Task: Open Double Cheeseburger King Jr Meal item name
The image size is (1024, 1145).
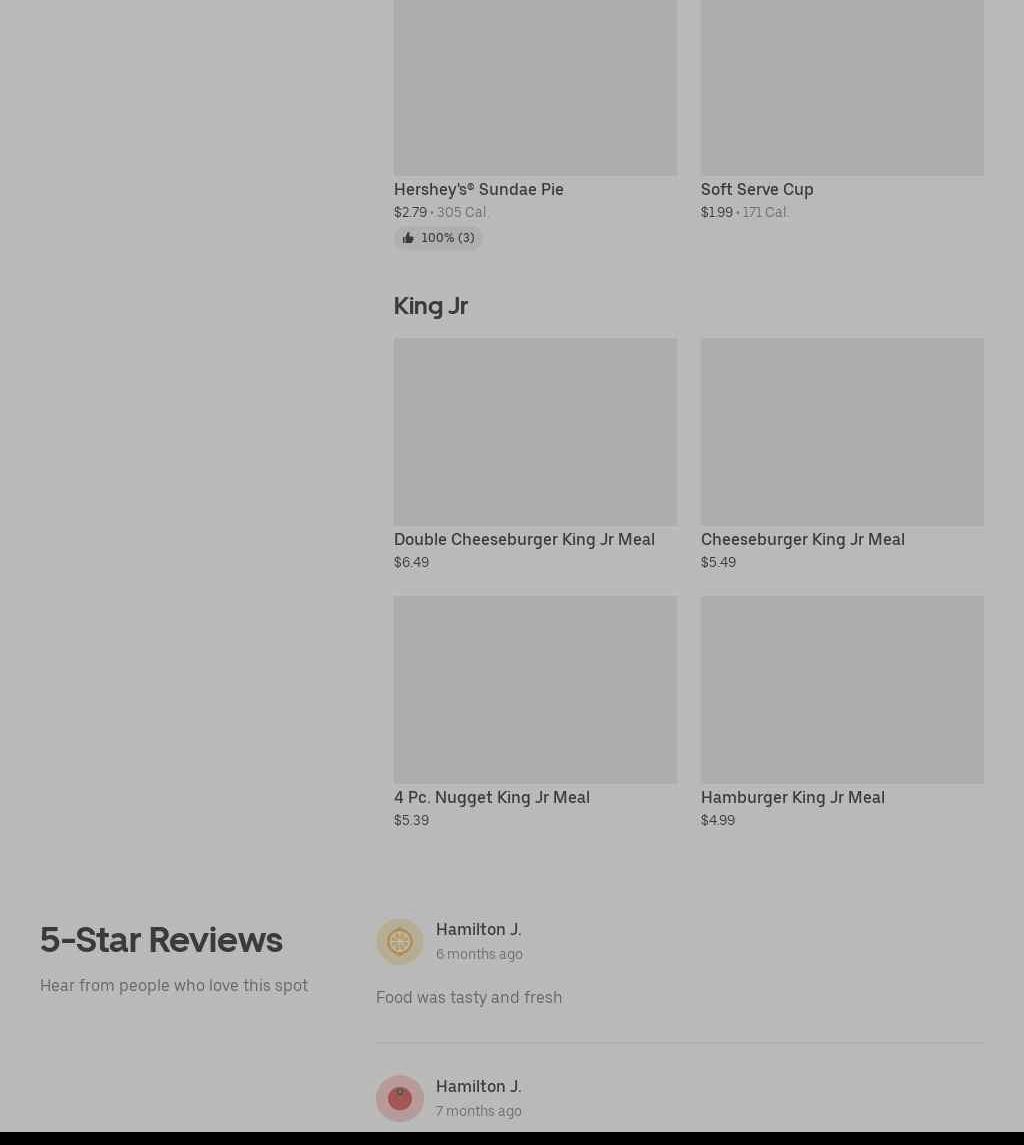Action: [x=524, y=540]
